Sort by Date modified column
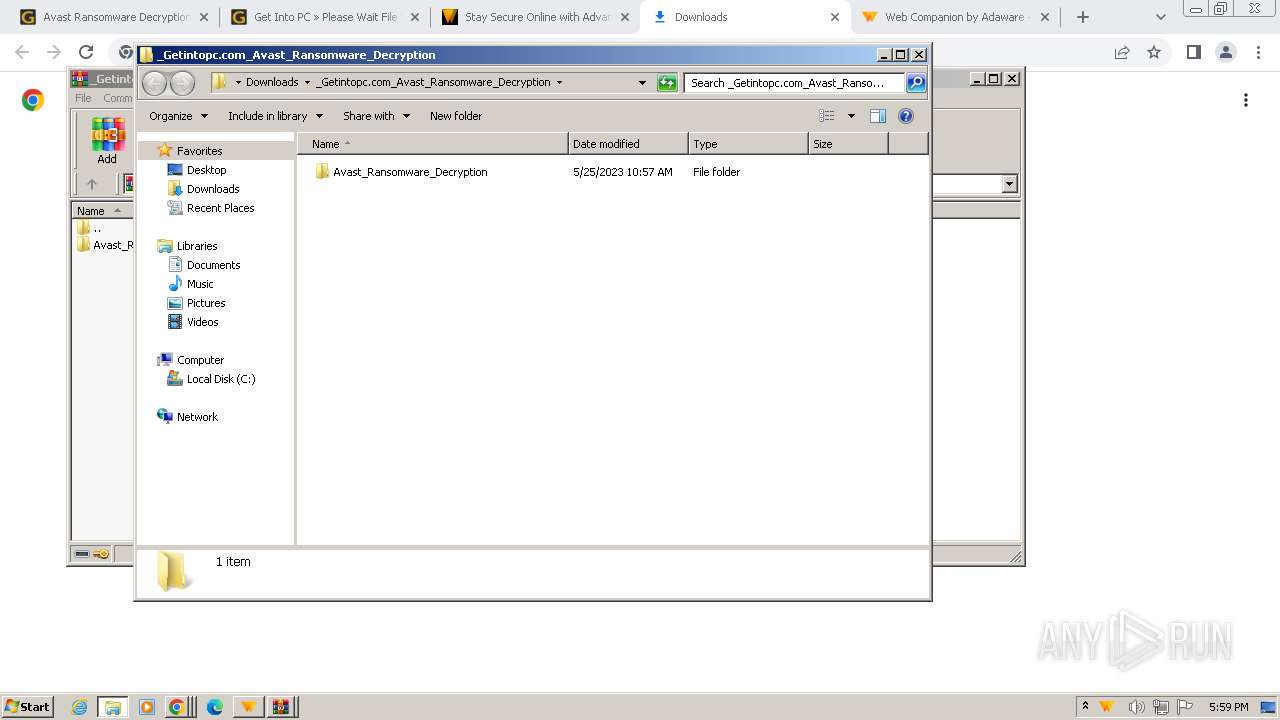 pos(628,144)
